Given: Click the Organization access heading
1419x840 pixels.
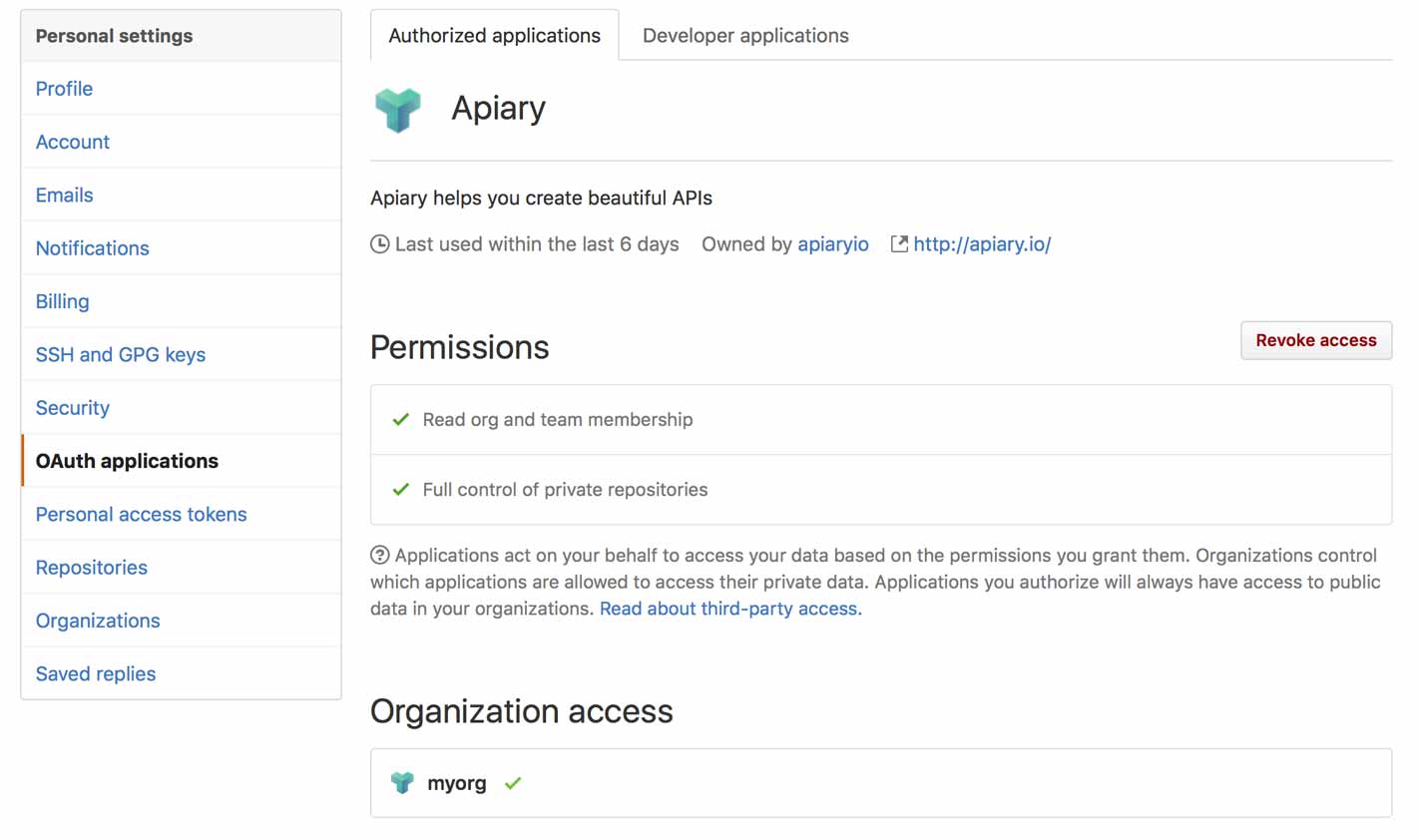Looking at the screenshot, I should (522, 711).
